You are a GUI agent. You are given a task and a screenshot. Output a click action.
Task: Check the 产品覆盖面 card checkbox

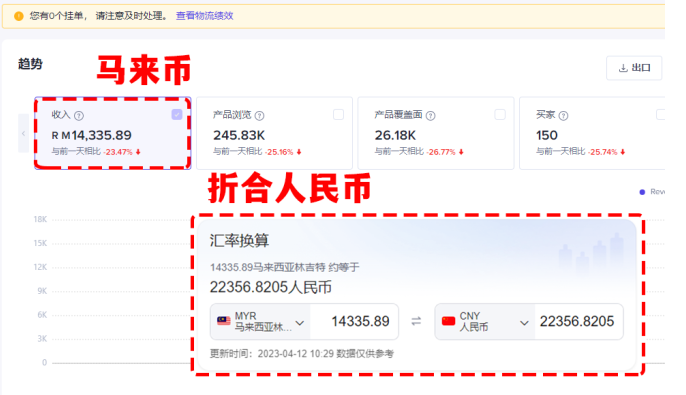(x=500, y=115)
